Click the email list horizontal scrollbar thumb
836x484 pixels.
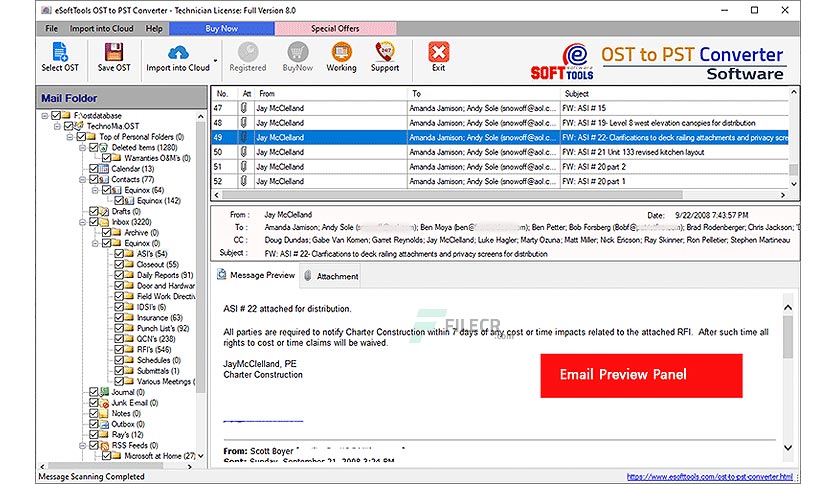tap(453, 195)
